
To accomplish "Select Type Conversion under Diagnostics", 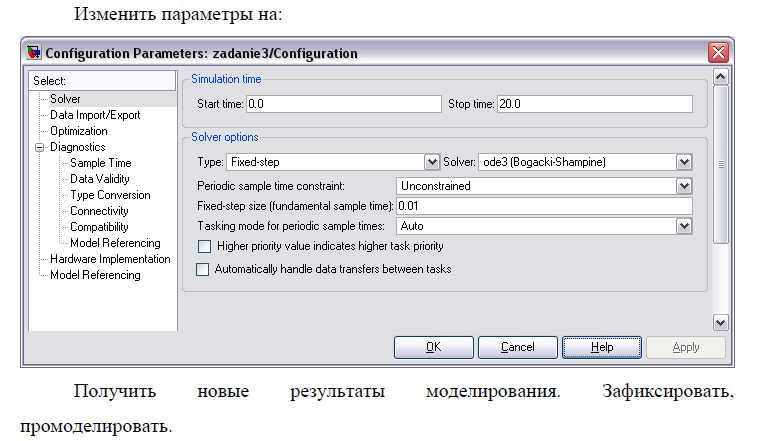I will point(110,195).
